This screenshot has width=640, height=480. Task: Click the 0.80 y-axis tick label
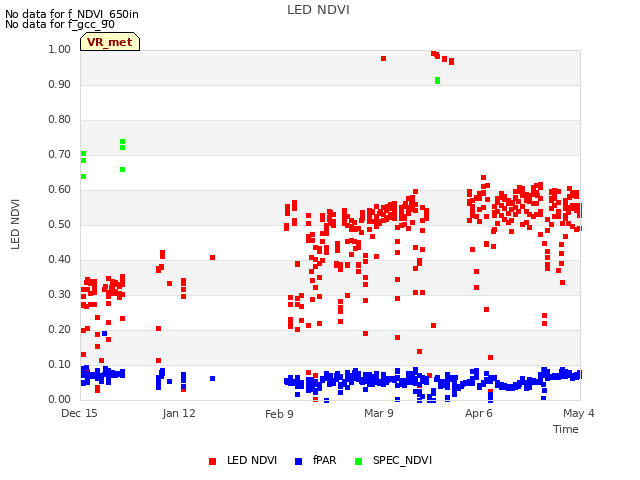59,120
